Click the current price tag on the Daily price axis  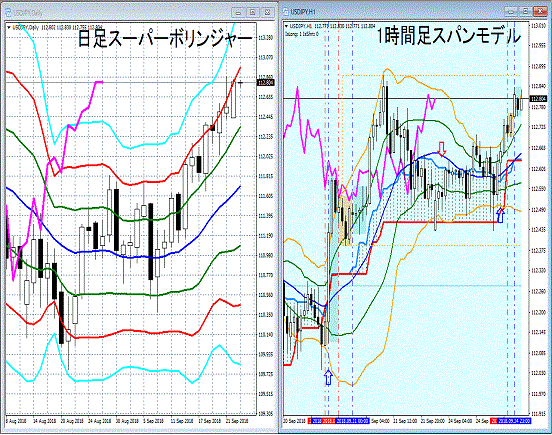(266, 83)
